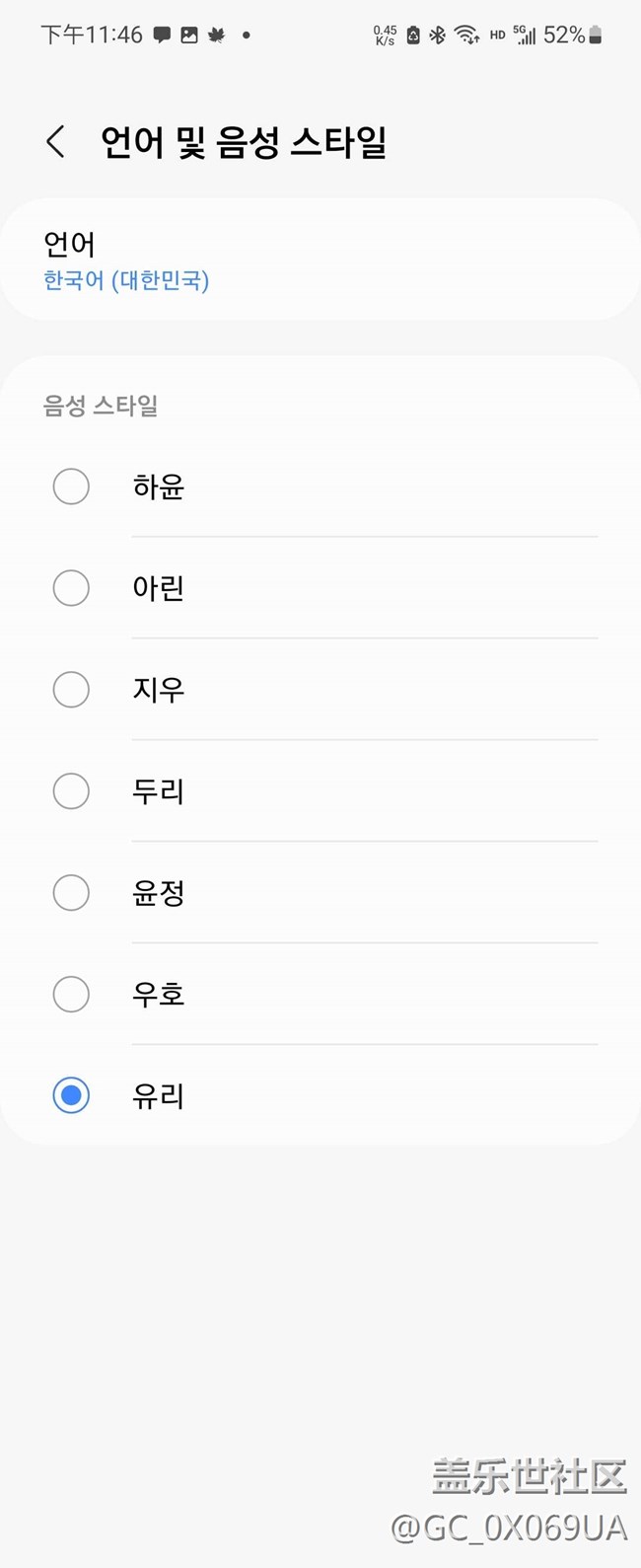The height and width of the screenshot is (1568, 641).
Task: Tap the Wi-Fi status icon
Action: pyautogui.click(x=466, y=37)
